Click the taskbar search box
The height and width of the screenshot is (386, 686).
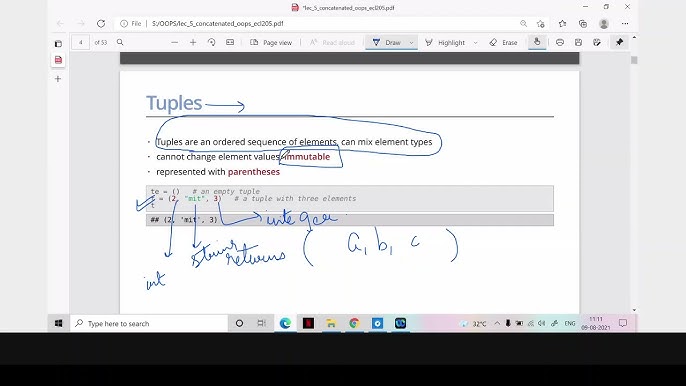(x=149, y=323)
